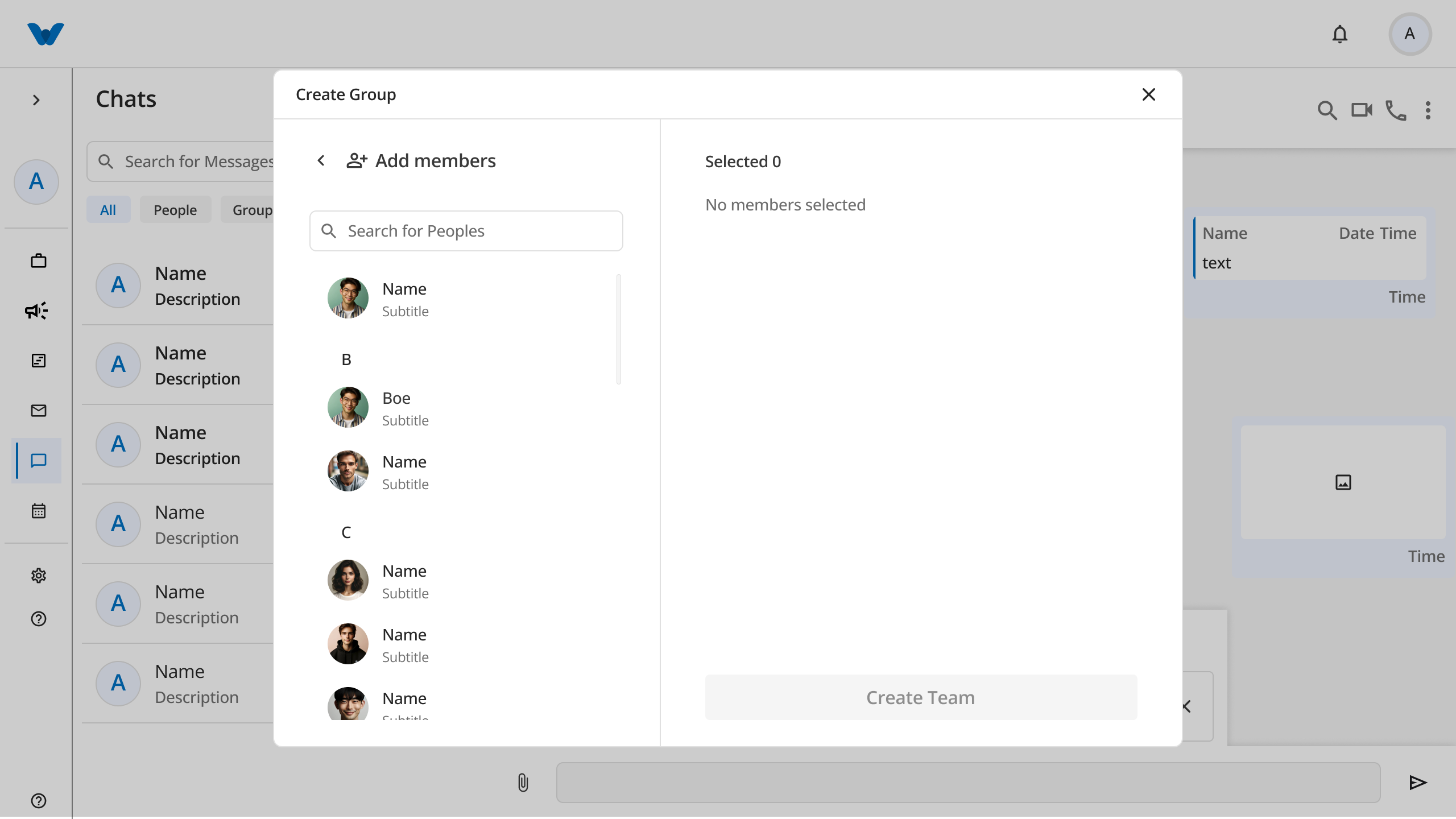The width and height of the screenshot is (1456, 819).
Task: Click the Selected 0 label
Action: tap(743, 162)
